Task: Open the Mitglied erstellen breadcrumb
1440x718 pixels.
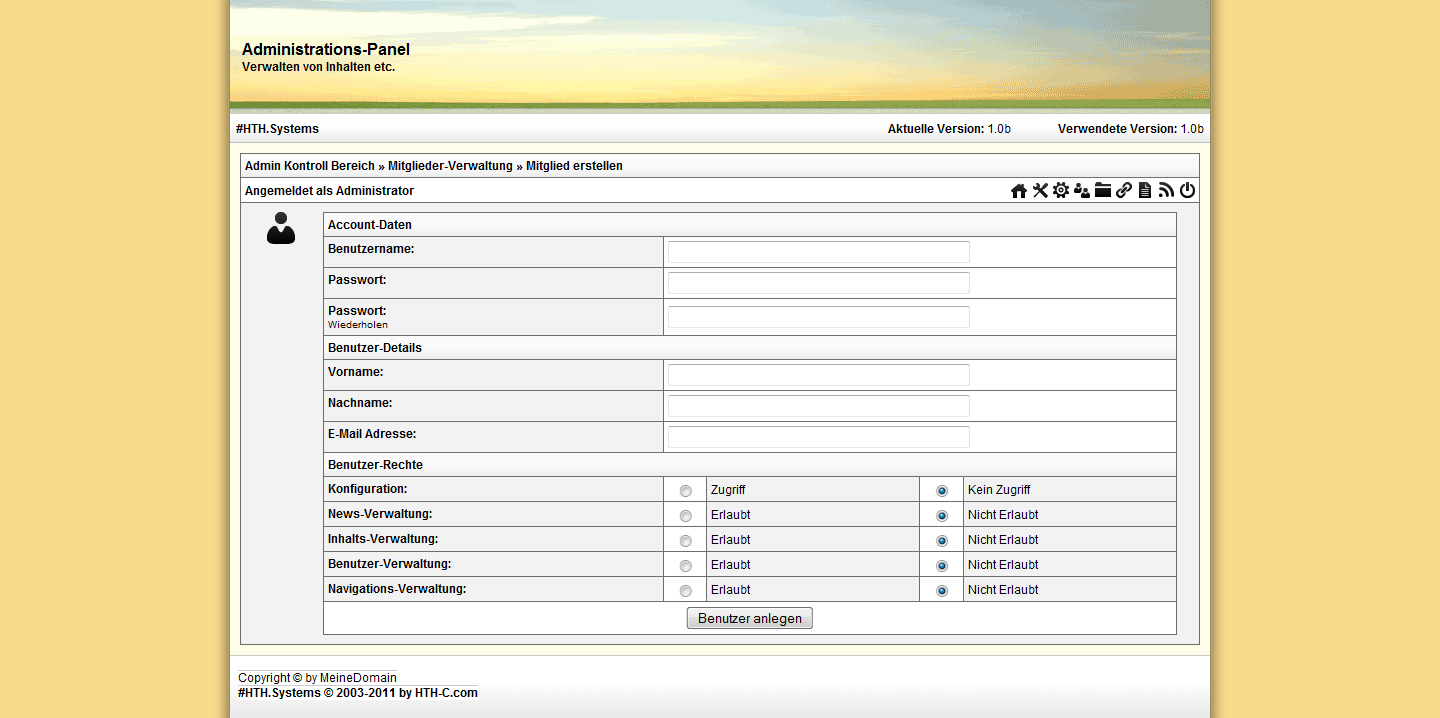Action: [x=574, y=166]
